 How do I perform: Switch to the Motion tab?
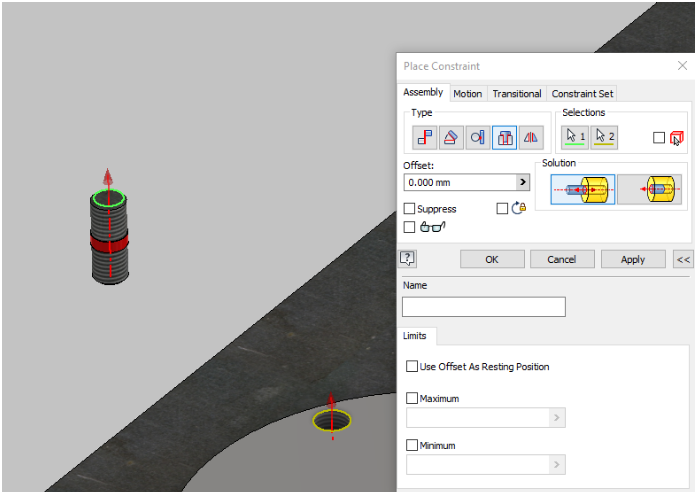(x=467, y=94)
